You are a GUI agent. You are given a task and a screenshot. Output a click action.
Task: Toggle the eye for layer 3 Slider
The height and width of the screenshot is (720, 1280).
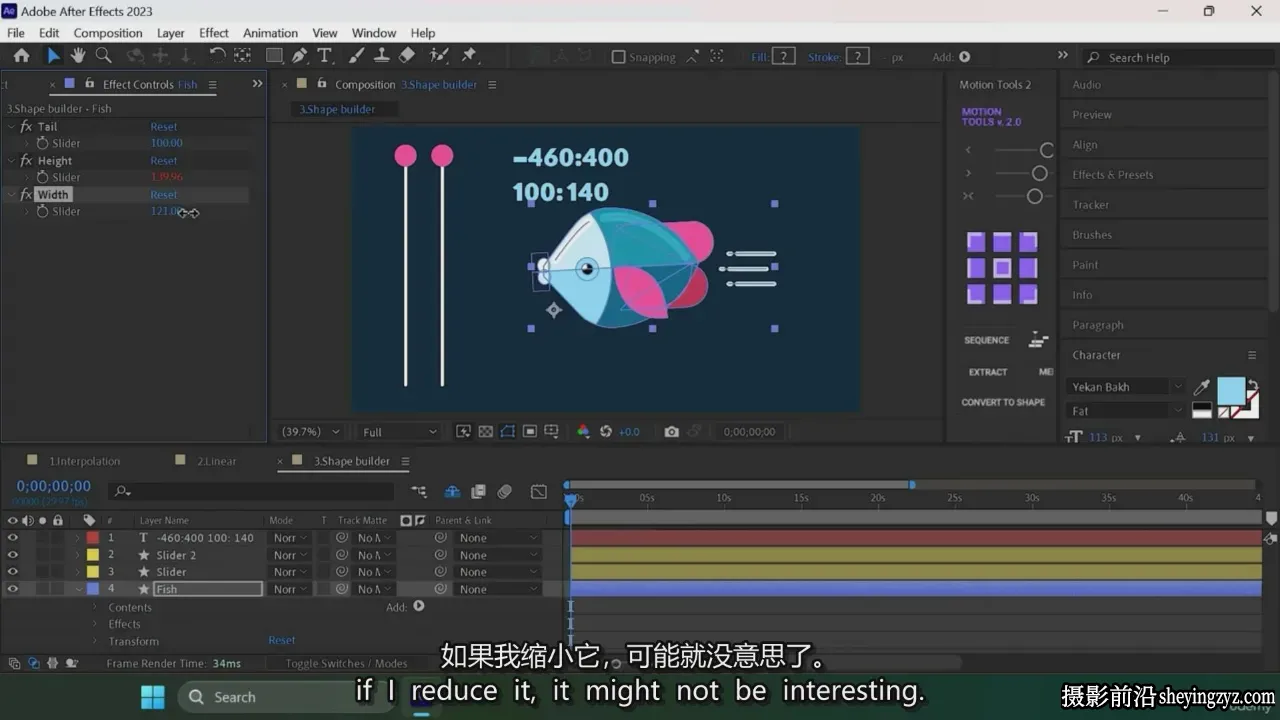(13, 572)
